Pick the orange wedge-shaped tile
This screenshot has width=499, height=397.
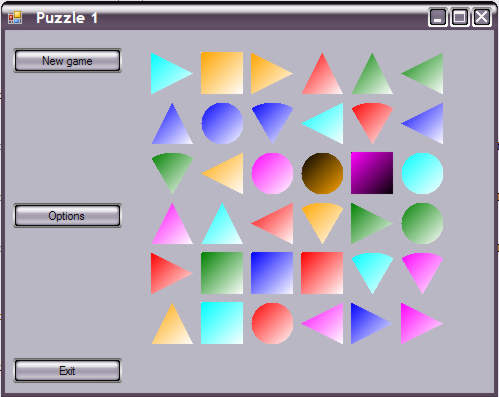click(x=322, y=223)
